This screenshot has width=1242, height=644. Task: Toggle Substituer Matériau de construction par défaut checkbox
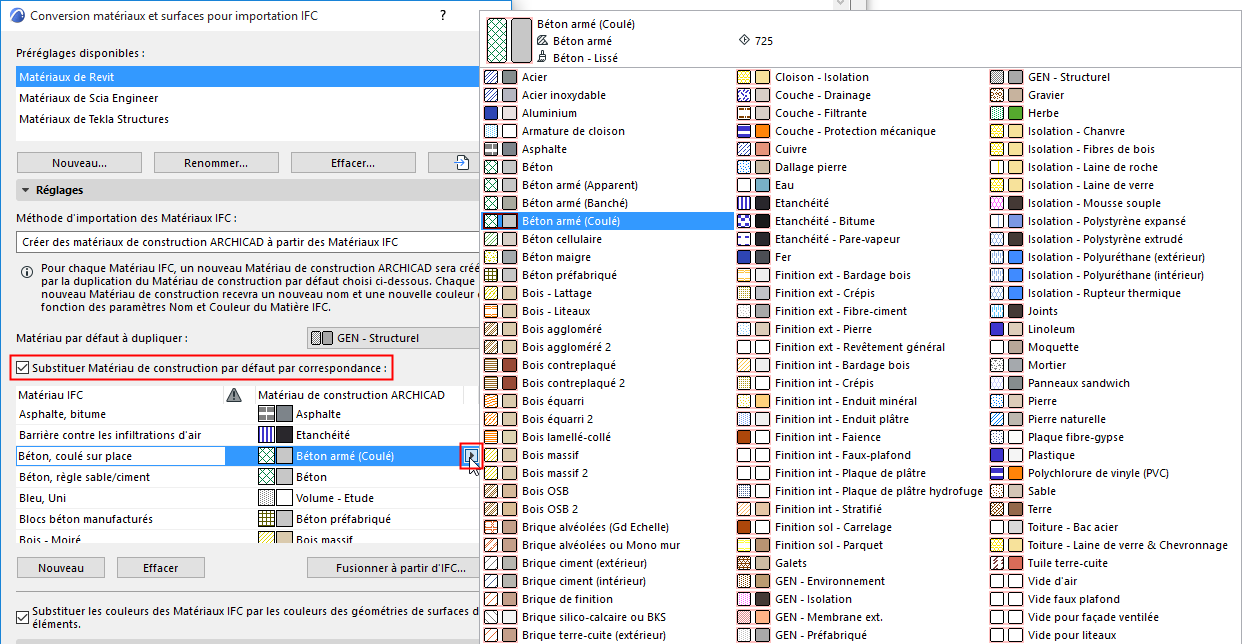(22, 368)
